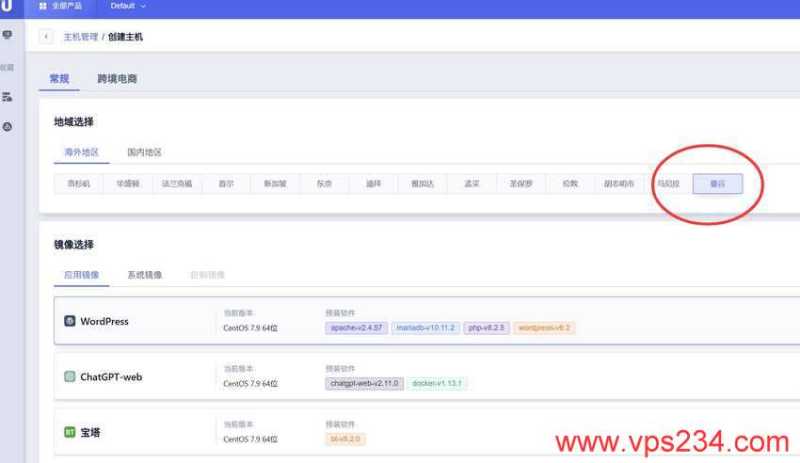Select the 海外地区 region tab

pos(82,152)
